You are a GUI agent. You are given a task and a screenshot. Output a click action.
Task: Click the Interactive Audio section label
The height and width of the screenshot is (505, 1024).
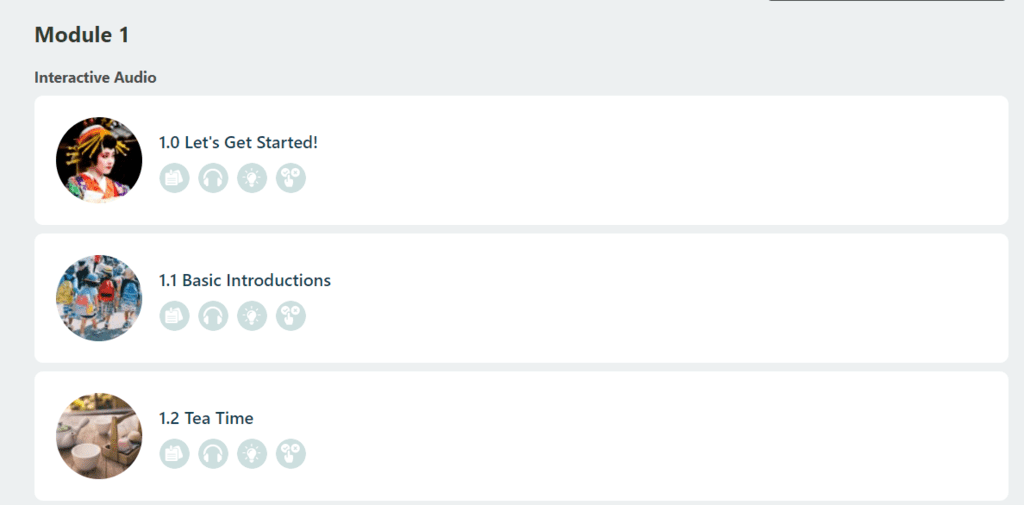click(x=95, y=77)
